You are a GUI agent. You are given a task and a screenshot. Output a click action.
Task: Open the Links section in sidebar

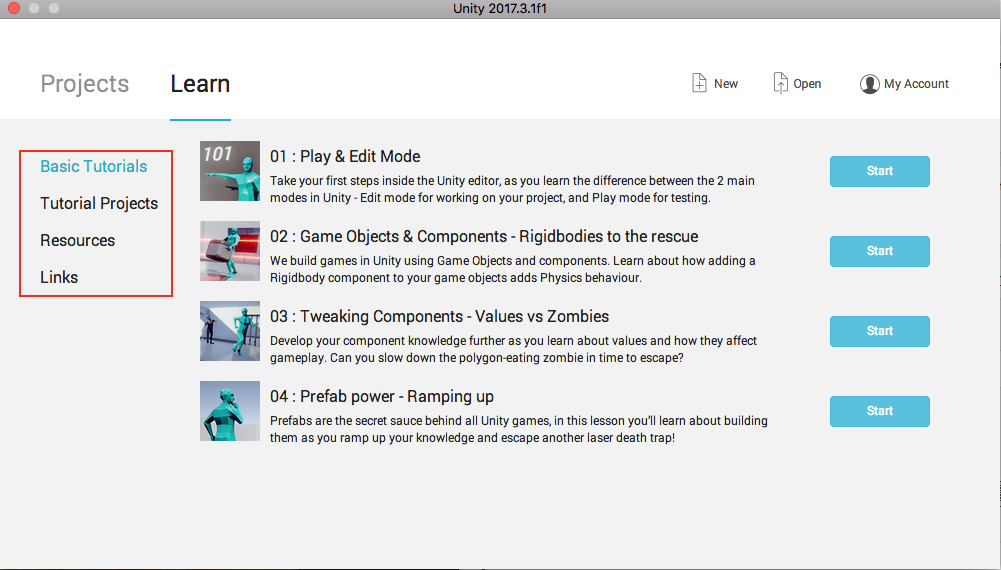point(59,277)
